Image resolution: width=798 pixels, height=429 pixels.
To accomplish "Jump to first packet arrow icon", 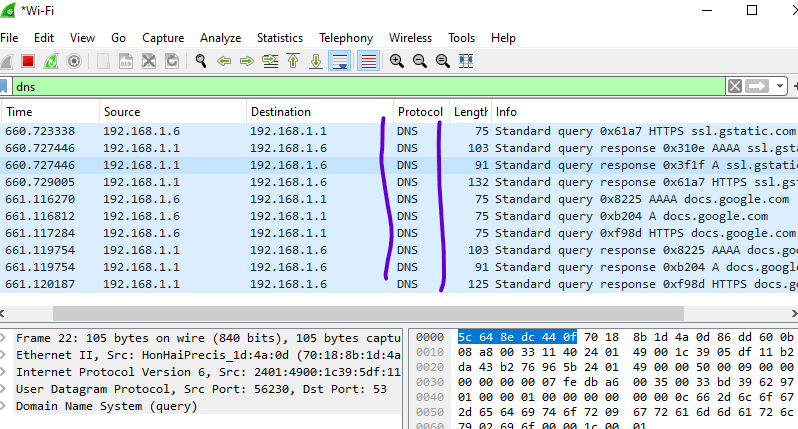I will [293, 62].
